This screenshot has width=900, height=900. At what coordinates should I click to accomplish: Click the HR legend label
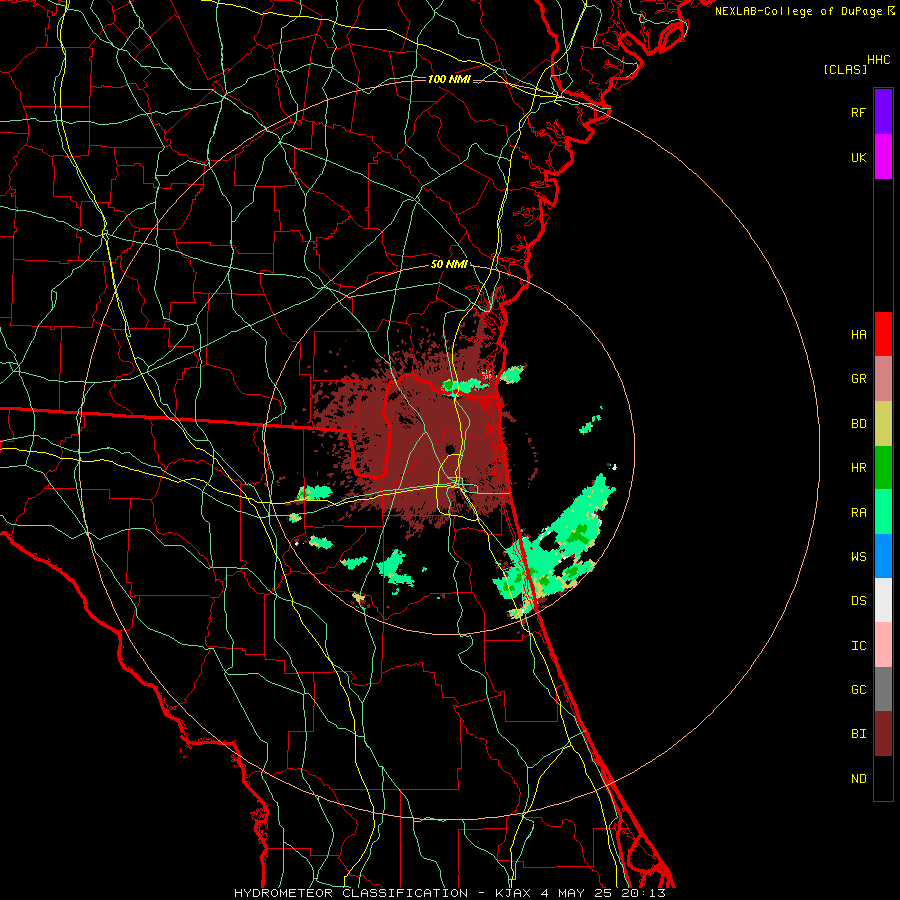859,468
